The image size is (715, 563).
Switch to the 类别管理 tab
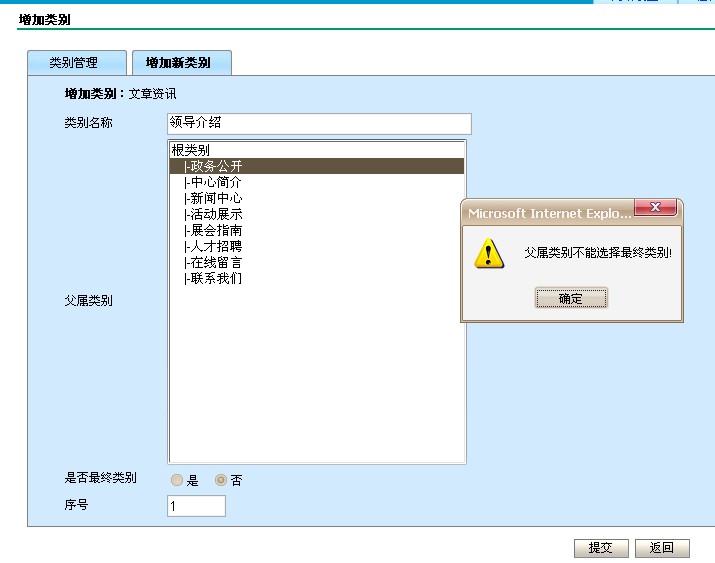(x=76, y=62)
